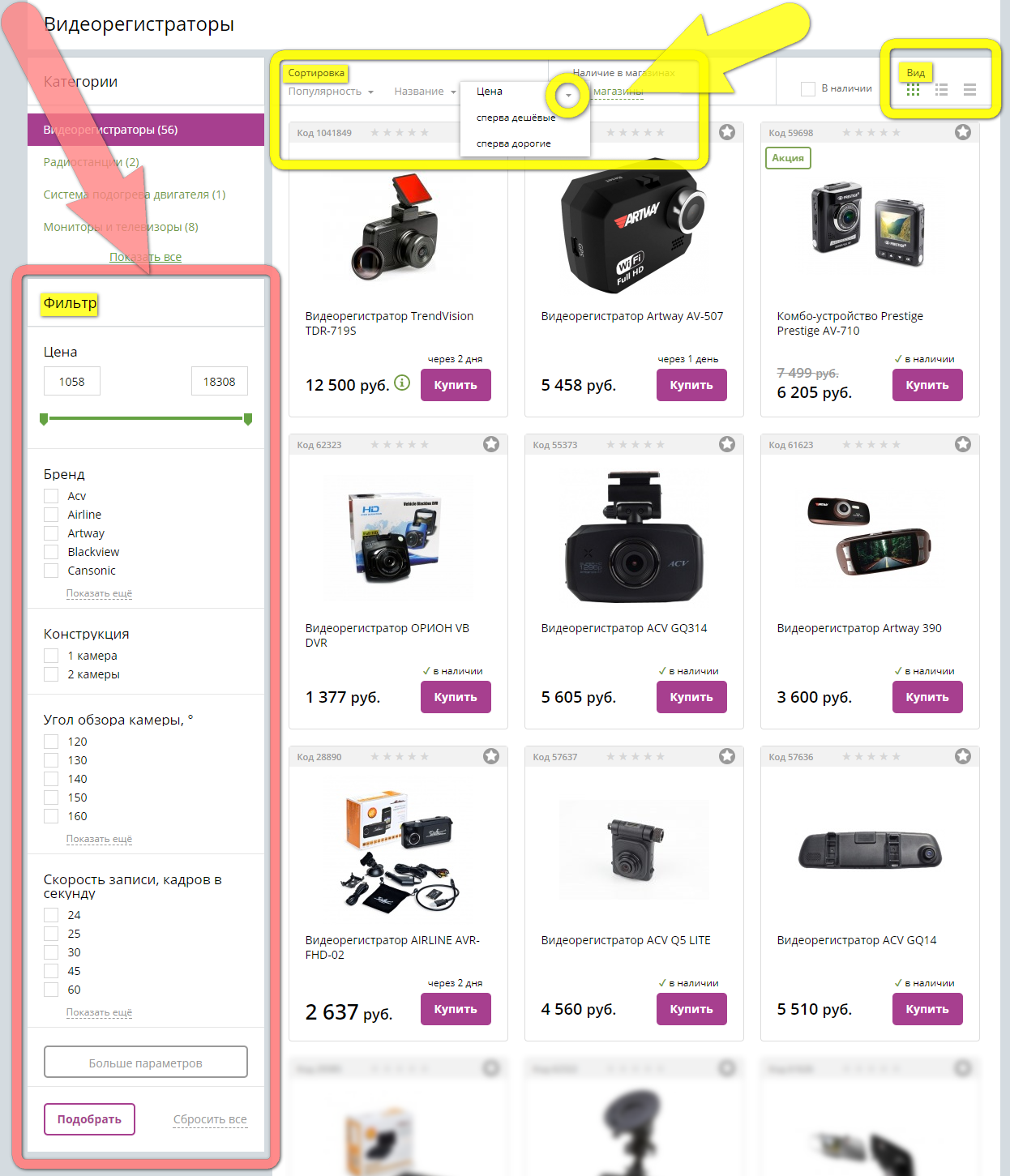Choose сперва дешёвые sorting option

click(x=516, y=118)
